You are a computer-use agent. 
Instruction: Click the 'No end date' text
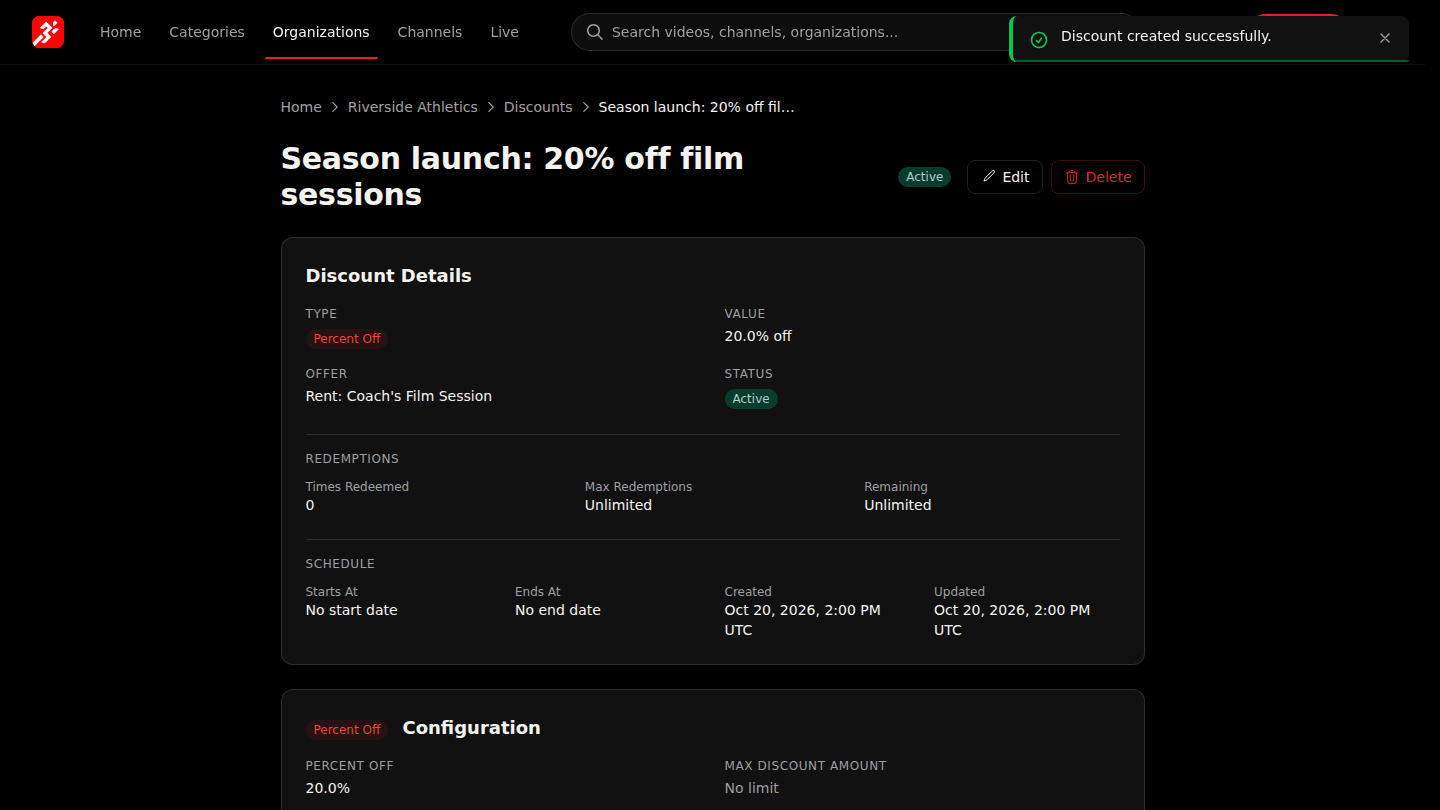[558, 610]
